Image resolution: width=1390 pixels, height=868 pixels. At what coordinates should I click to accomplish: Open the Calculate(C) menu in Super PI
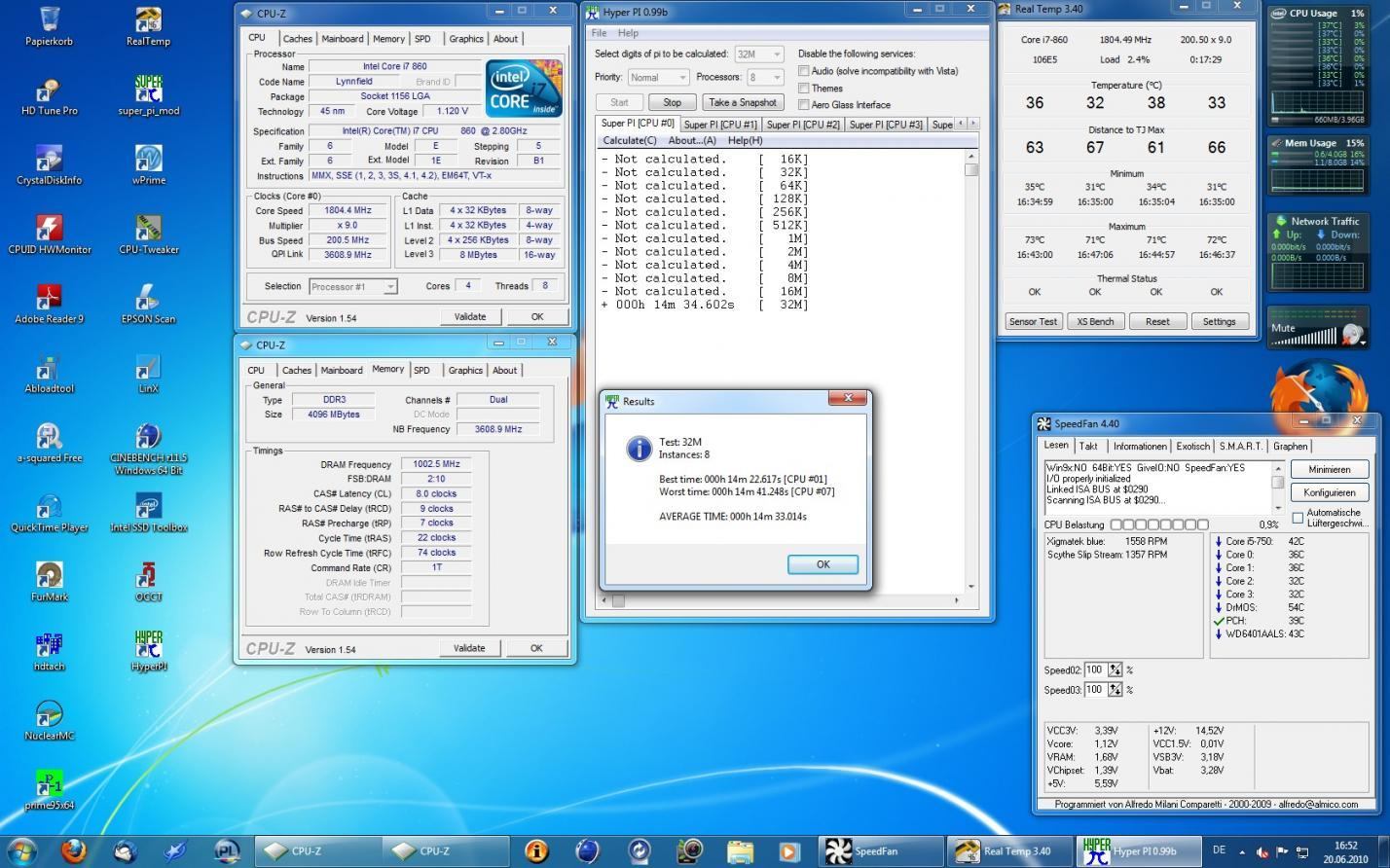(629, 140)
